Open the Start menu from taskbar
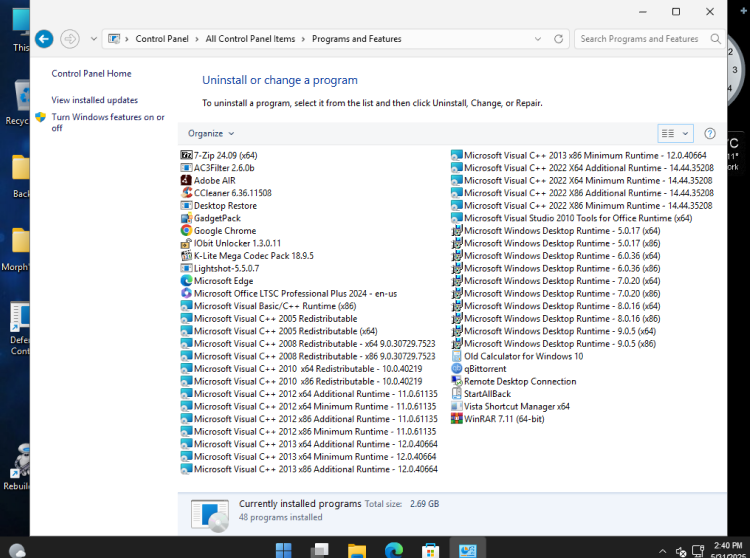The width and height of the screenshot is (750, 558). coord(283,550)
